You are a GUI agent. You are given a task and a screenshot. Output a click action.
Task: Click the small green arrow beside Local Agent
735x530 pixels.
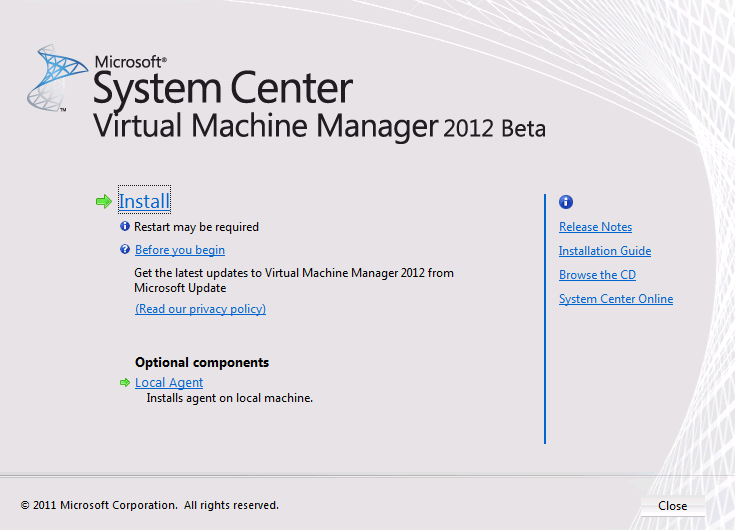(x=125, y=382)
